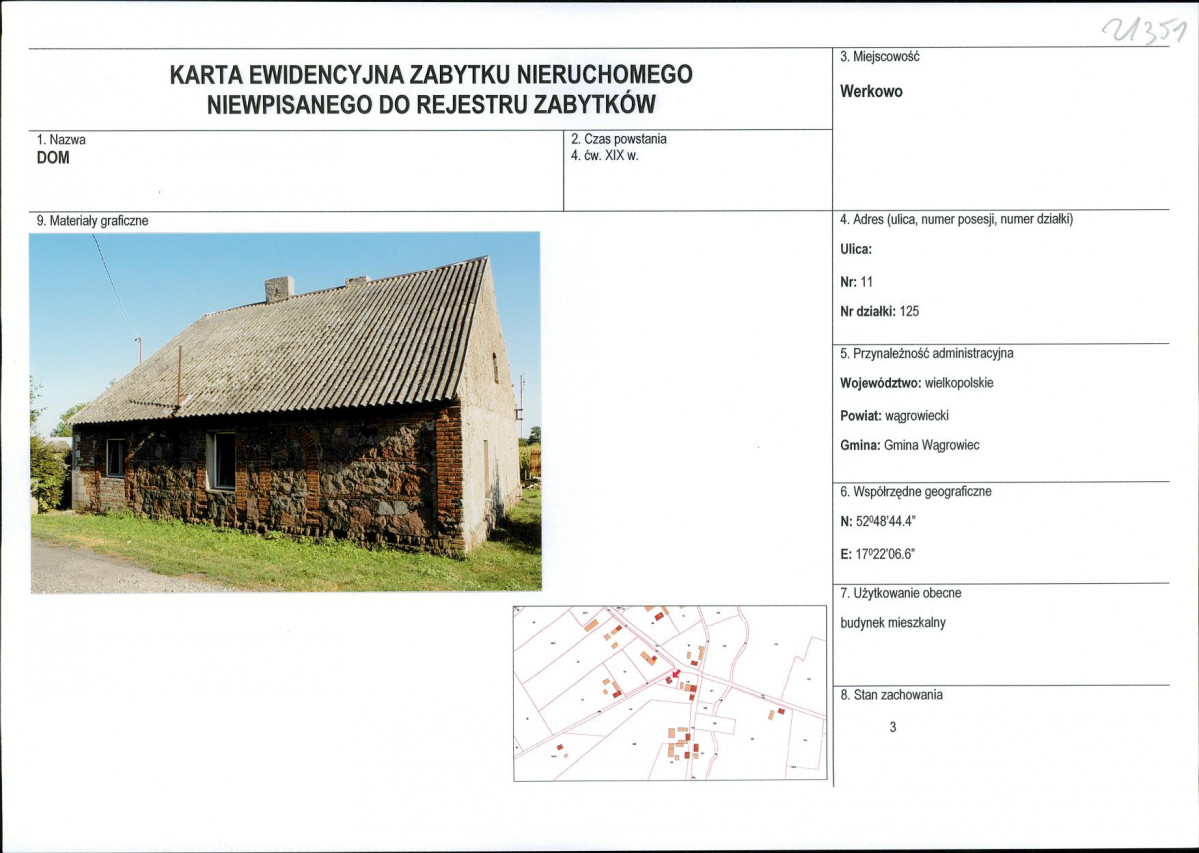Click the '7. Użytkowanie obecne' heading
This screenshot has height=853, width=1199.
(x=900, y=594)
